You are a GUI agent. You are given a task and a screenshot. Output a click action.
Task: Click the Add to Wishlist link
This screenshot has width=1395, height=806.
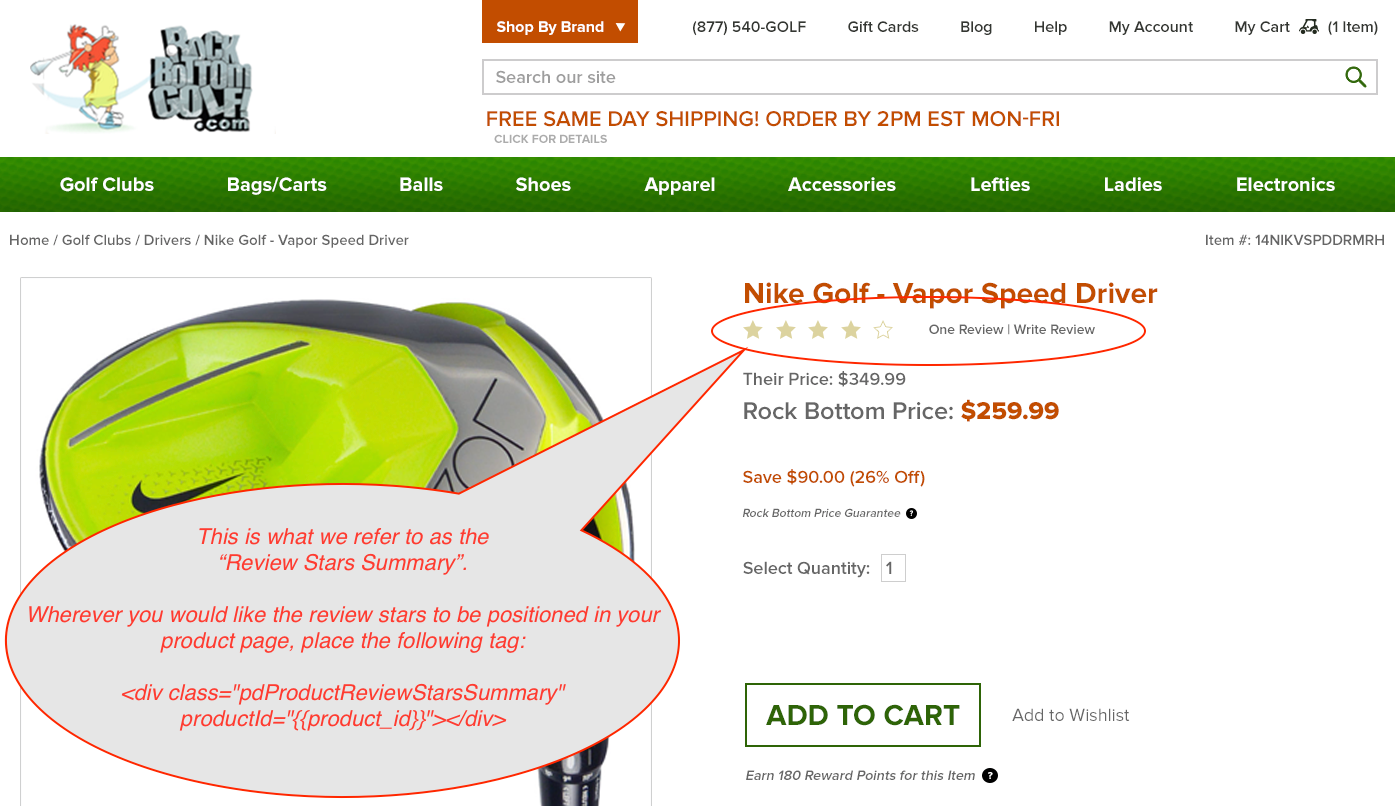pyautogui.click(x=1071, y=715)
